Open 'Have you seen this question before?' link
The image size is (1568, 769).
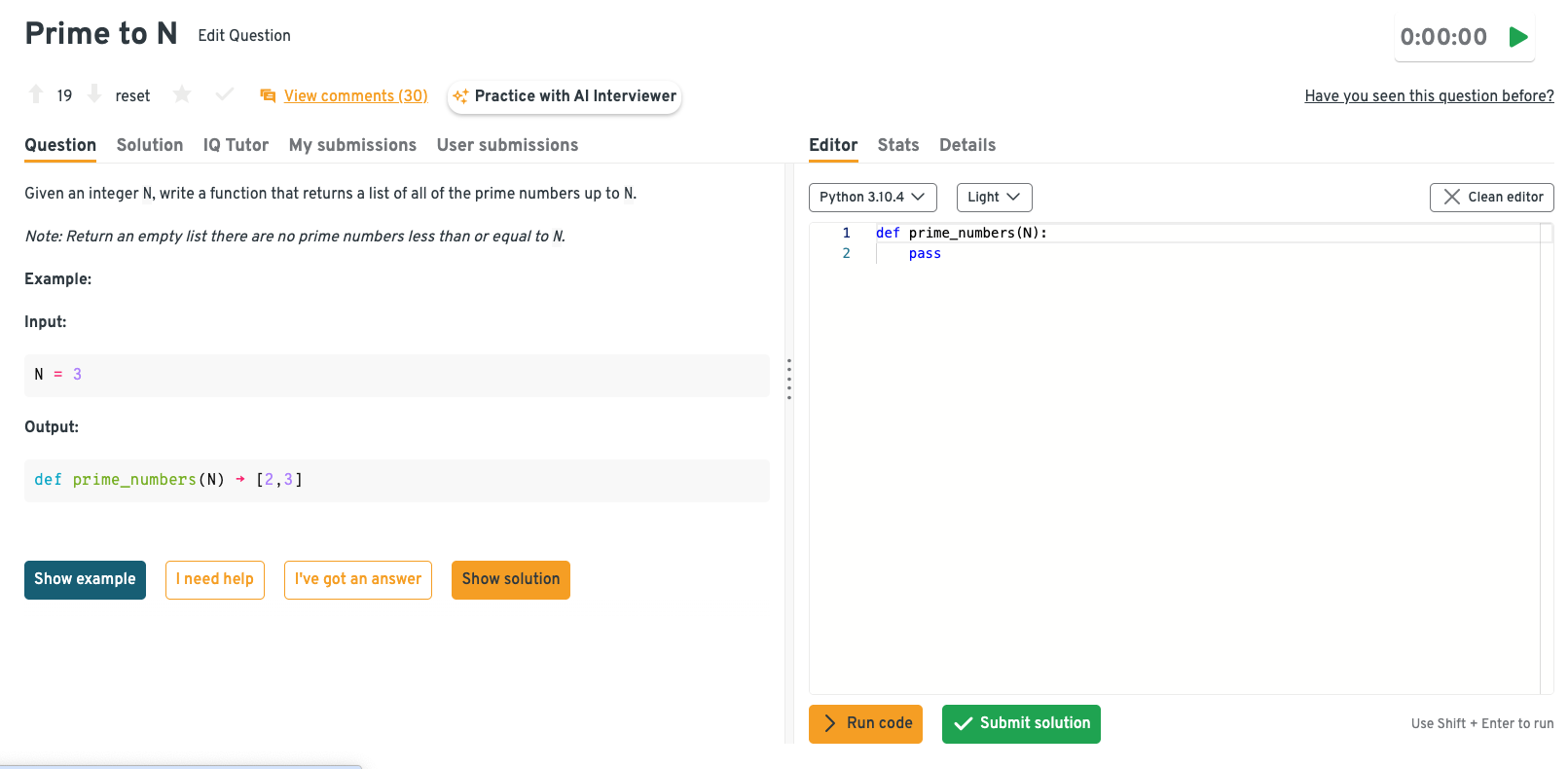tap(1429, 95)
